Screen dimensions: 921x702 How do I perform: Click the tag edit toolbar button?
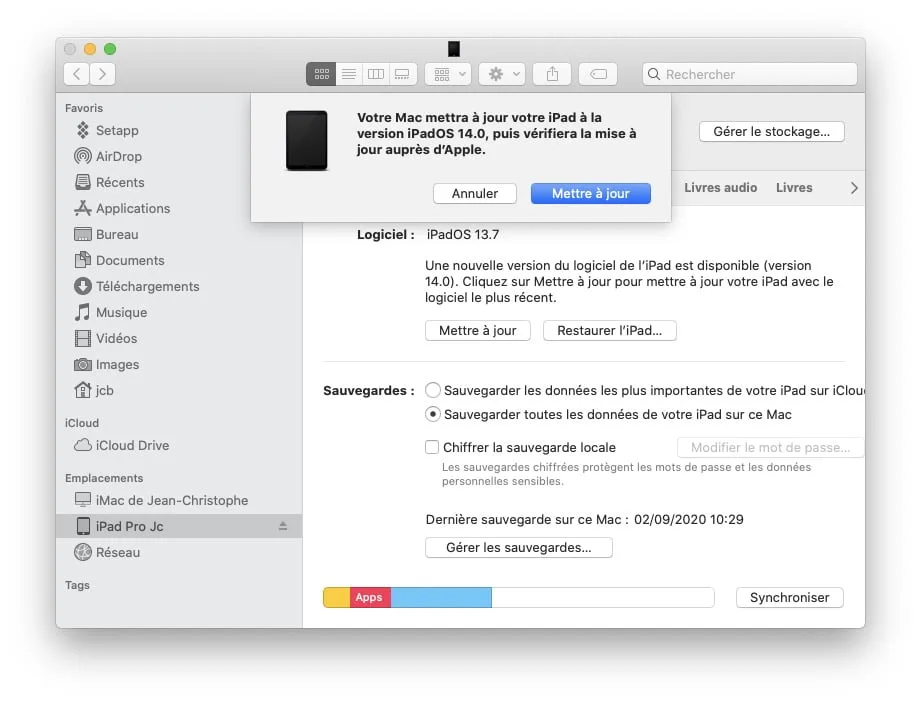tap(598, 74)
